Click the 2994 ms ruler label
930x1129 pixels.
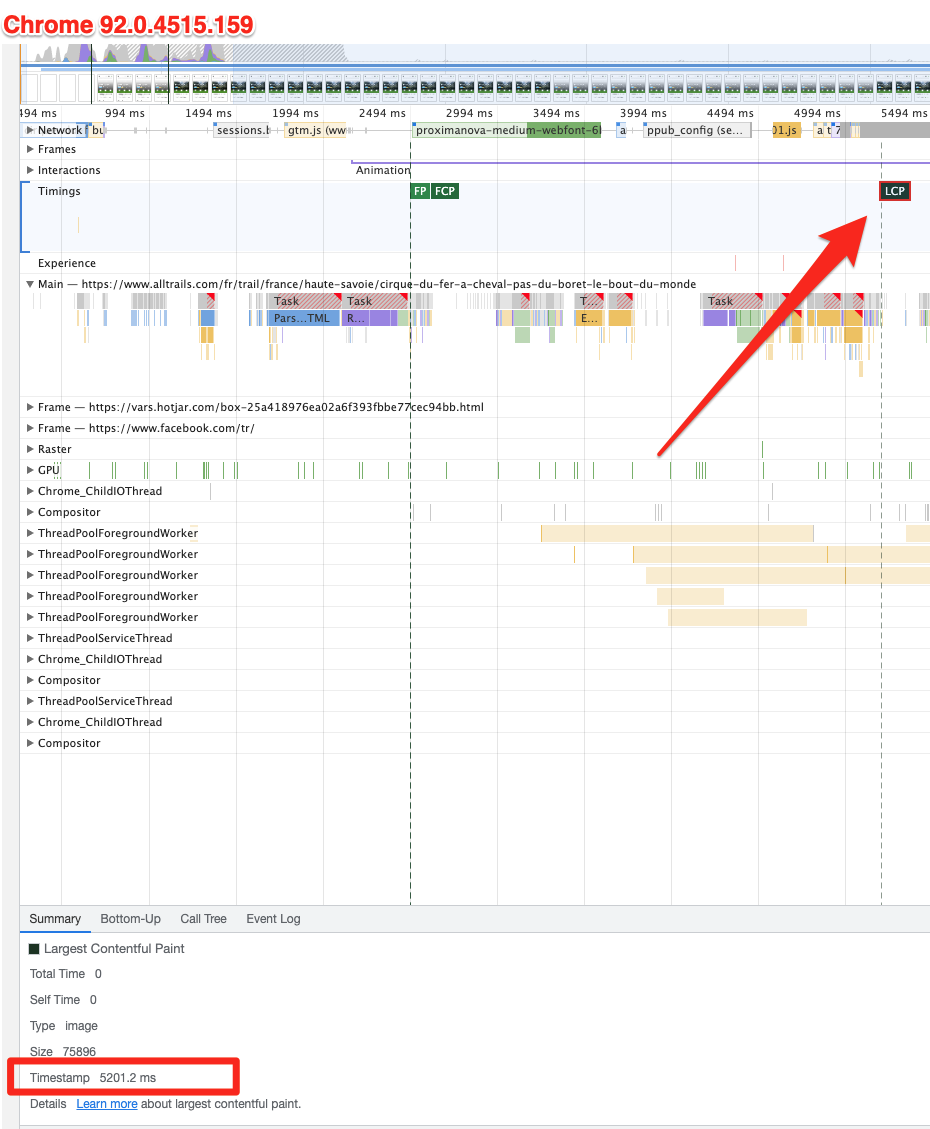coord(469,113)
